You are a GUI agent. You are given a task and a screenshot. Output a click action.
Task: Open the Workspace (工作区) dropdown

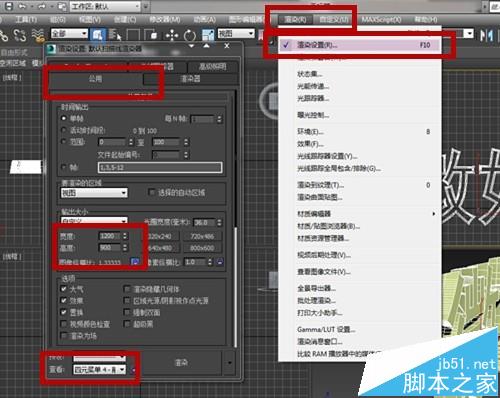[105, 6]
